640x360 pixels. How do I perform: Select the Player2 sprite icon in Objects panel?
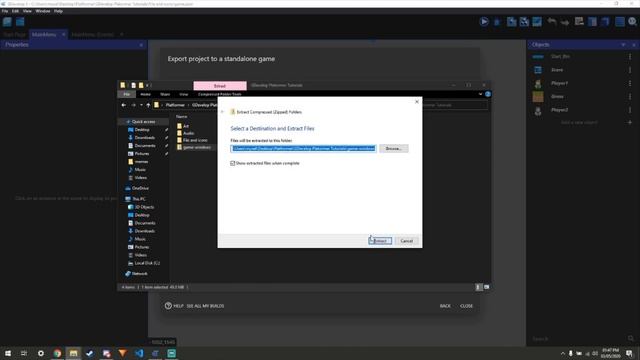tap(538, 110)
